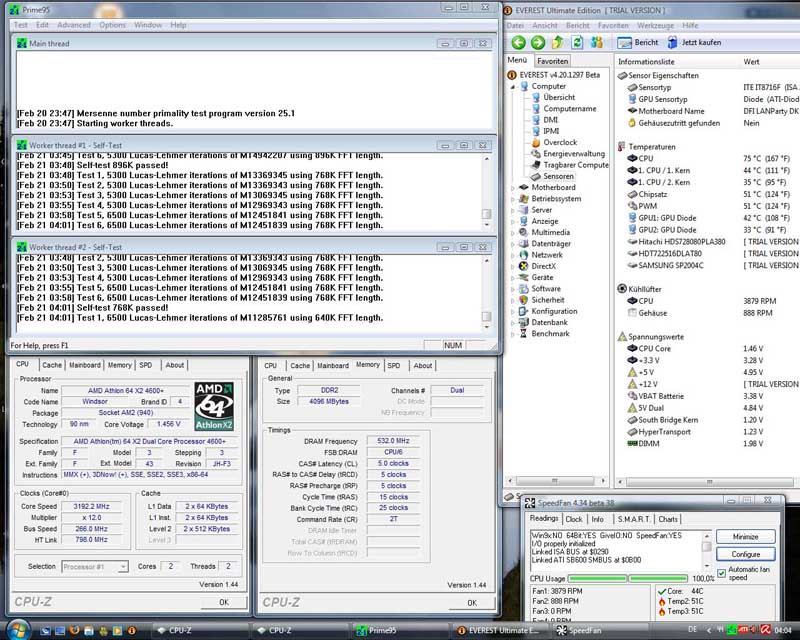
Task: Select the Motherboard Name sensor row
Action: (x=708, y=111)
